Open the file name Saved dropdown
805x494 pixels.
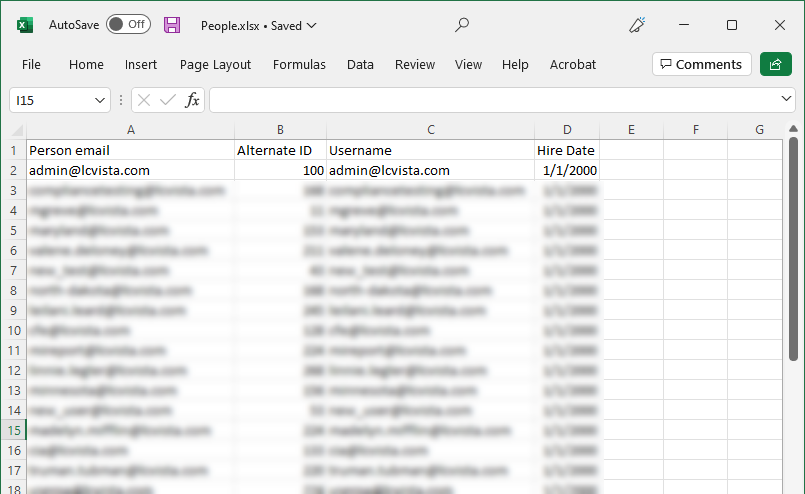[311, 25]
